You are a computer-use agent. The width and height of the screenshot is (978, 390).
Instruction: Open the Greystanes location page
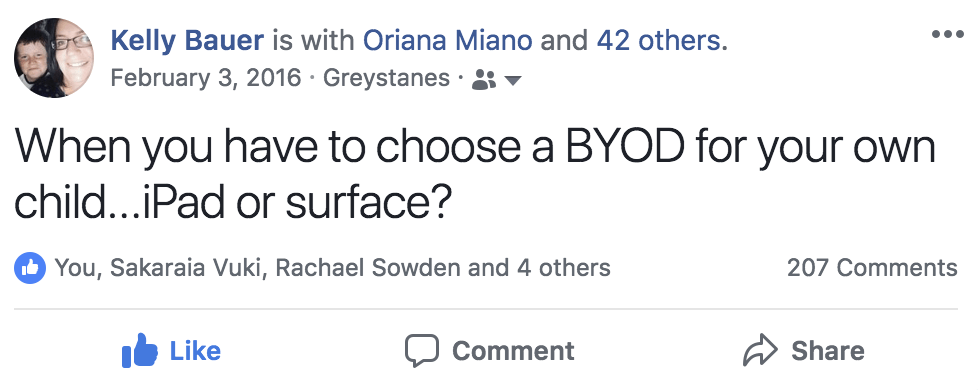[386, 79]
